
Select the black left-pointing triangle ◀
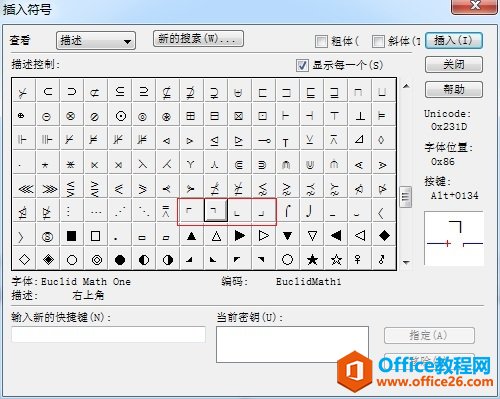coord(336,235)
